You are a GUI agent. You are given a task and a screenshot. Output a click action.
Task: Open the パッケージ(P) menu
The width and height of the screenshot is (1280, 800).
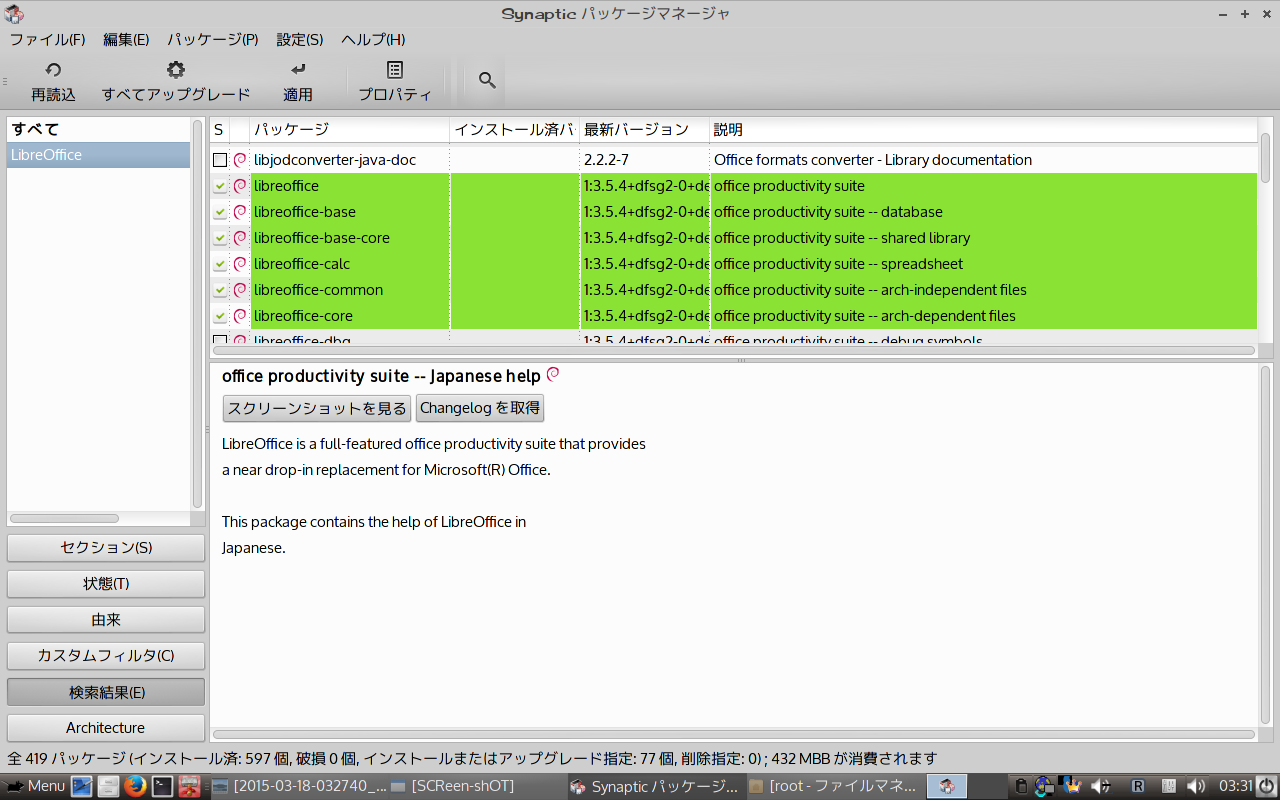click(x=213, y=40)
